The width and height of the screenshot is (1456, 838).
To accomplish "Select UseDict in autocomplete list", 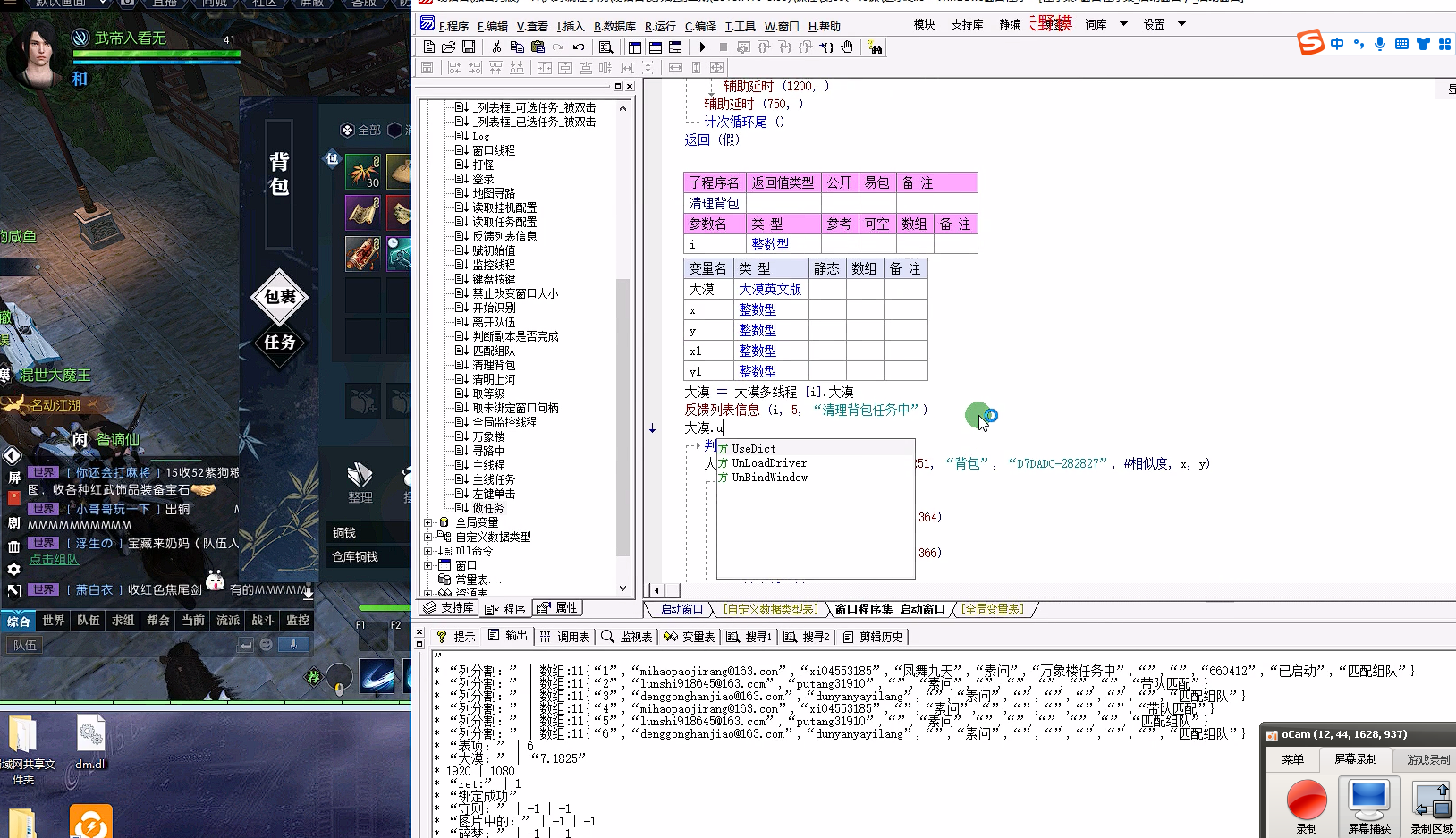I will tap(754, 449).
